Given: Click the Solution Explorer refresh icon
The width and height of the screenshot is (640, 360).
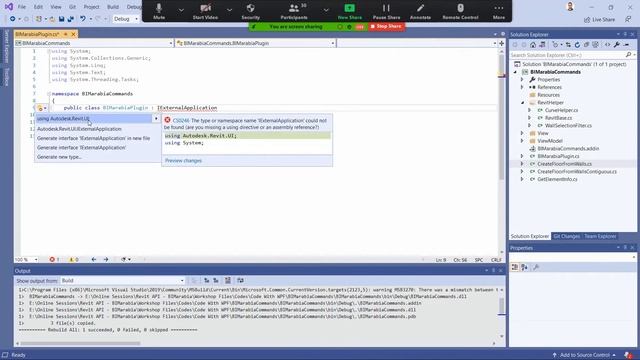Looking at the screenshot, I should (577, 45).
